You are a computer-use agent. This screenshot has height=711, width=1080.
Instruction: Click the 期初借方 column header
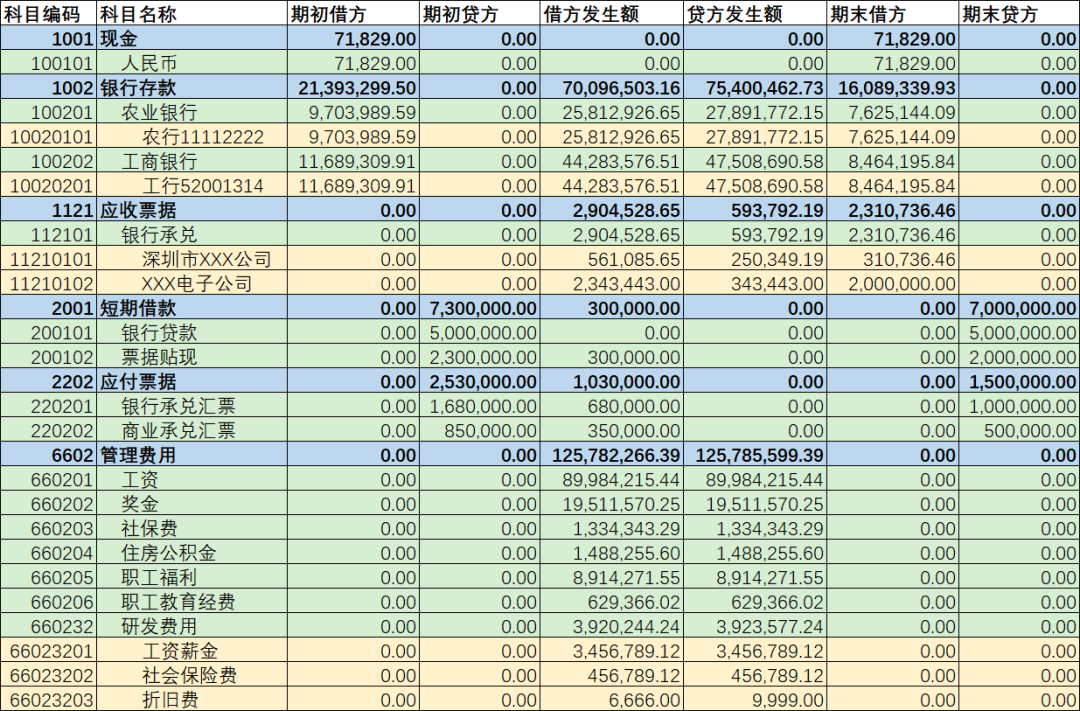tap(353, 14)
